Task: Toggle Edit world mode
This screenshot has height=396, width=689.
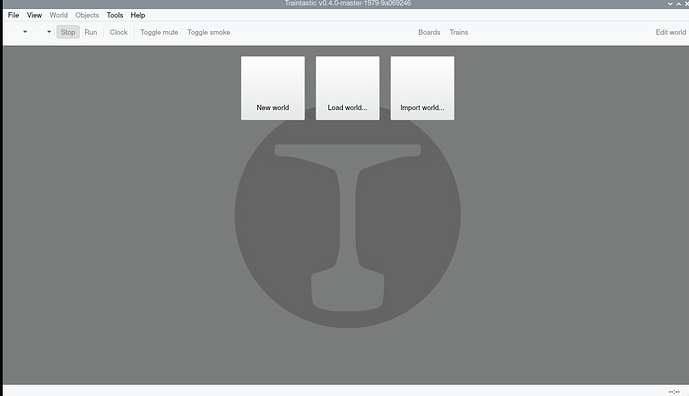Action: [x=671, y=32]
